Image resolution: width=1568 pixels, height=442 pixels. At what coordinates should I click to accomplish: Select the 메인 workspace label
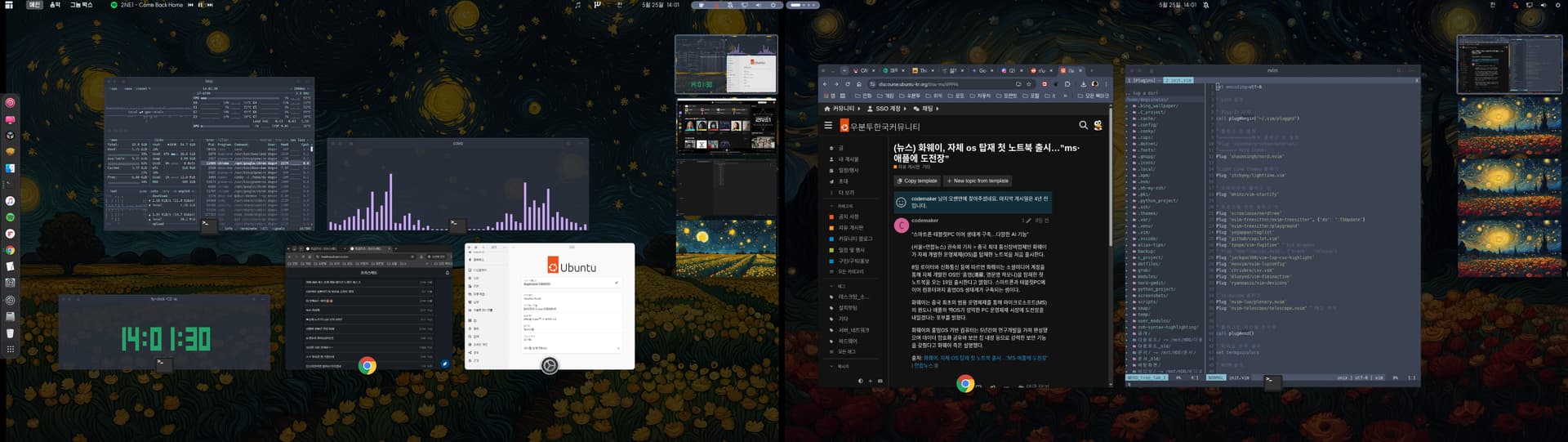[34, 5]
